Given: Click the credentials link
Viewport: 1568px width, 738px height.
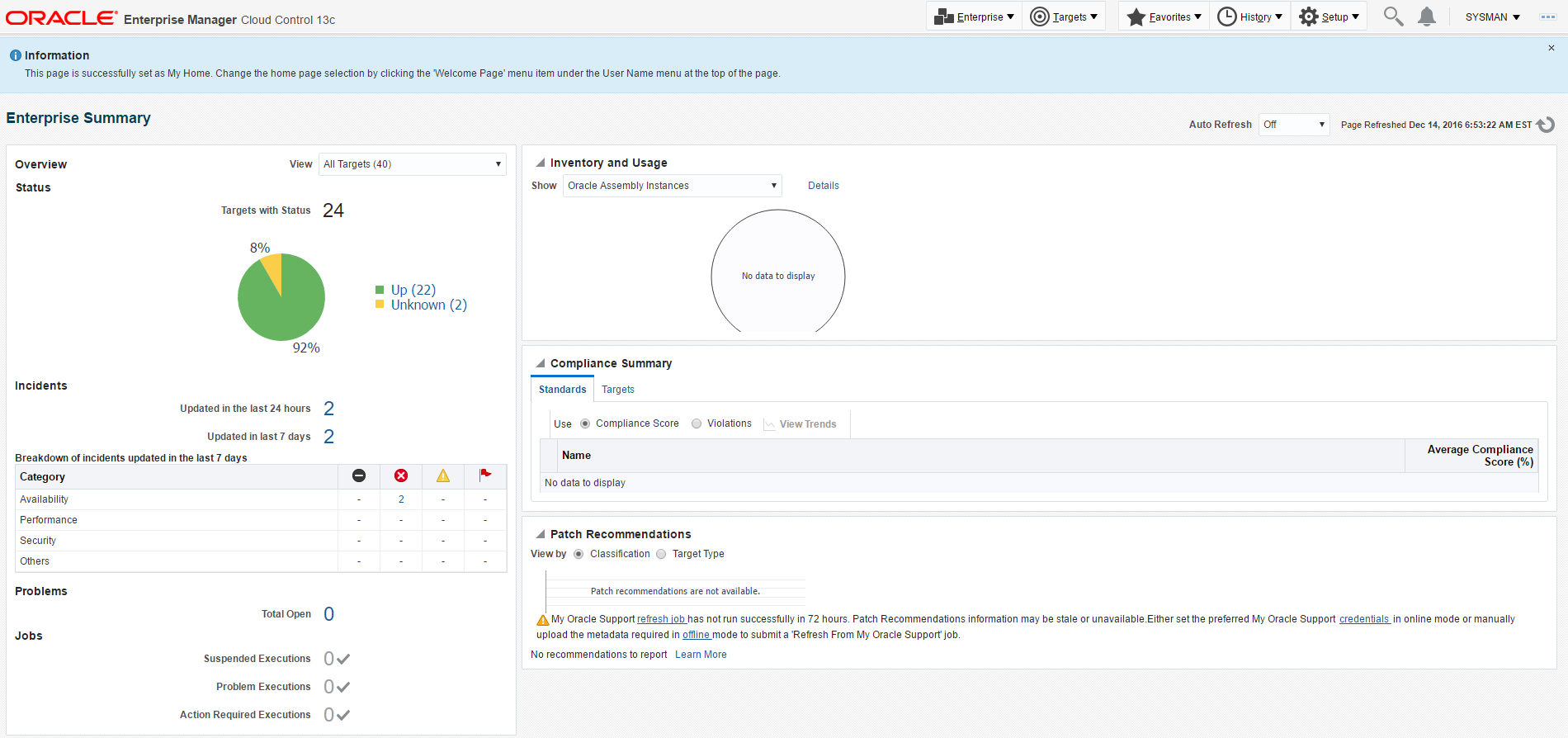Looking at the screenshot, I should click(x=1364, y=619).
